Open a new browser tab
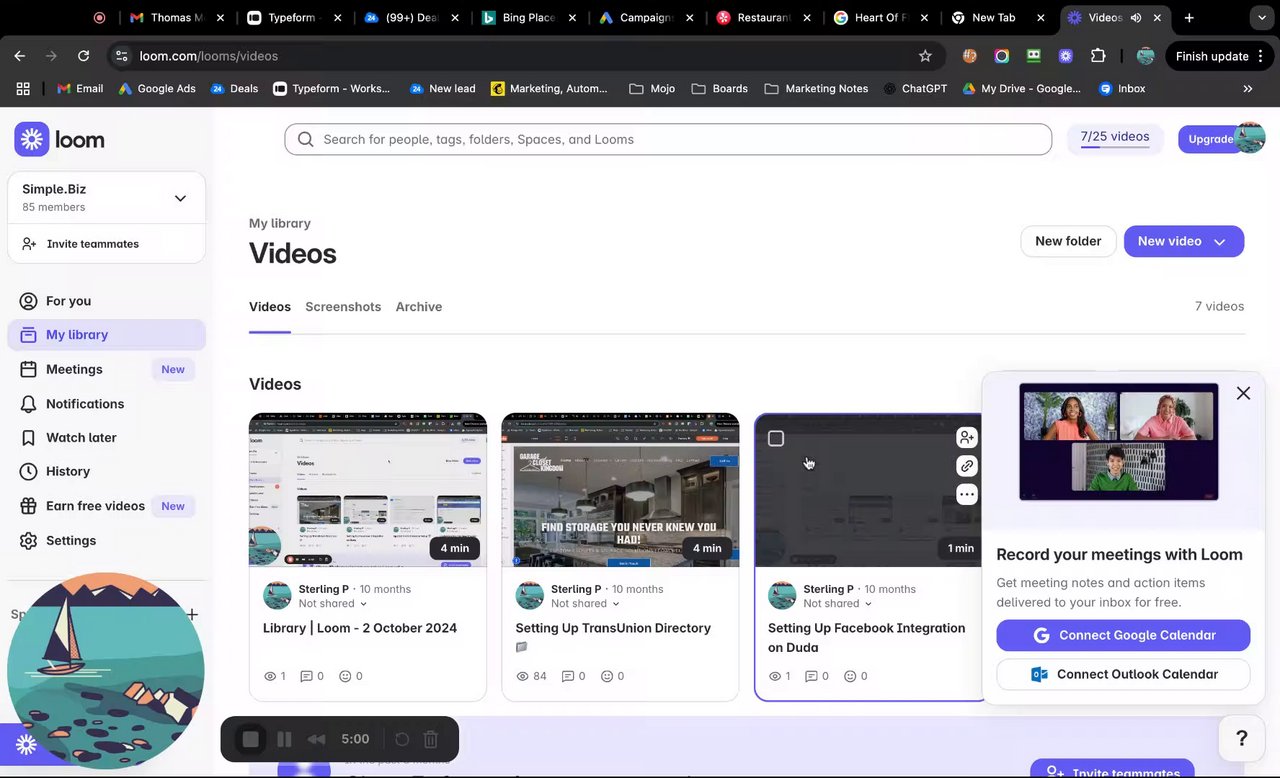The height and width of the screenshot is (778, 1280). click(x=1189, y=17)
